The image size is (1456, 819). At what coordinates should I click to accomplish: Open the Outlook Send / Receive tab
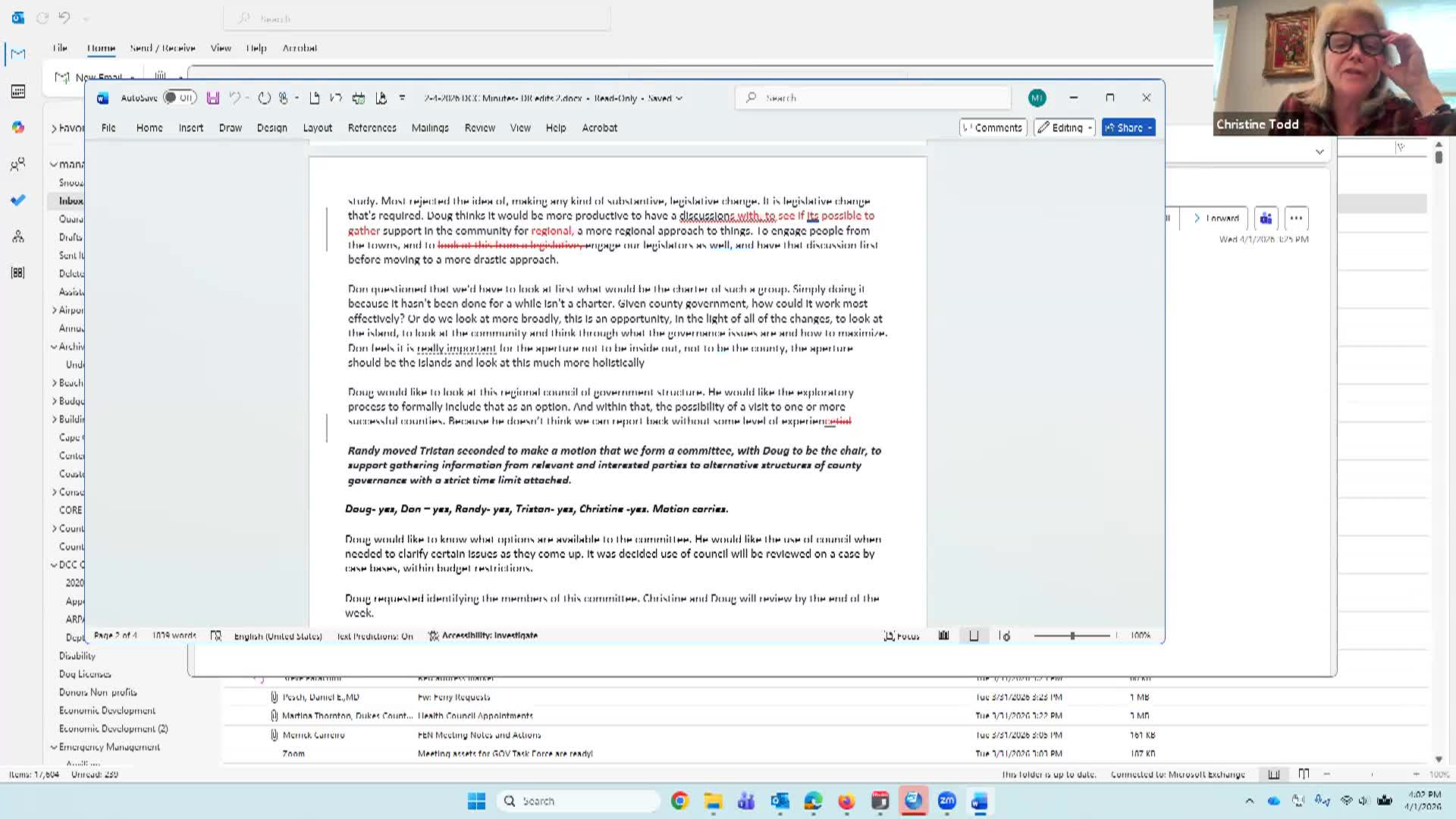[162, 48]
